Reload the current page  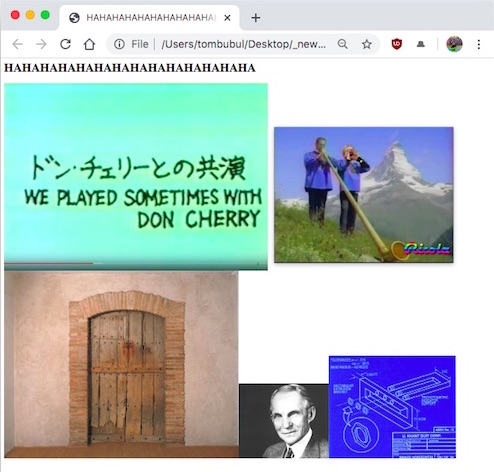click(x=65, y=44)
